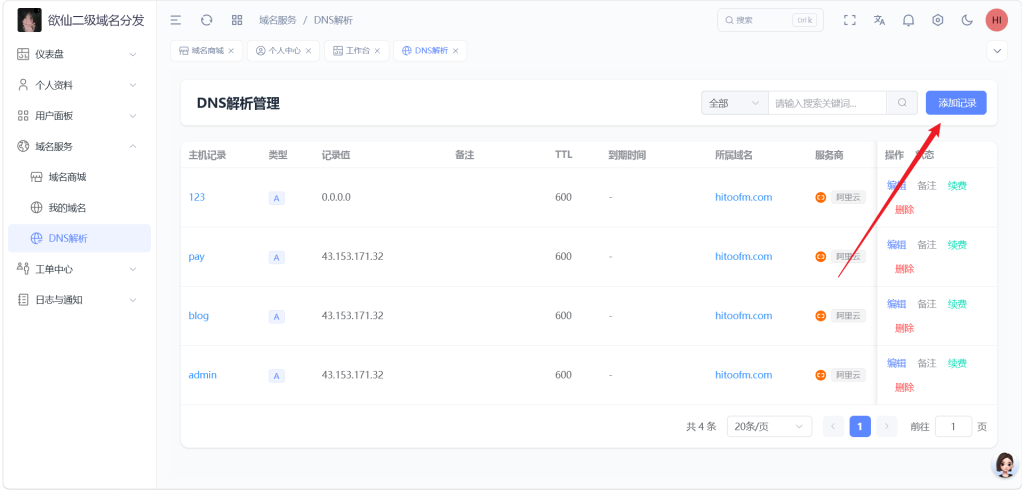
Task: Click the refresh page icon
Action: point(206,20)
